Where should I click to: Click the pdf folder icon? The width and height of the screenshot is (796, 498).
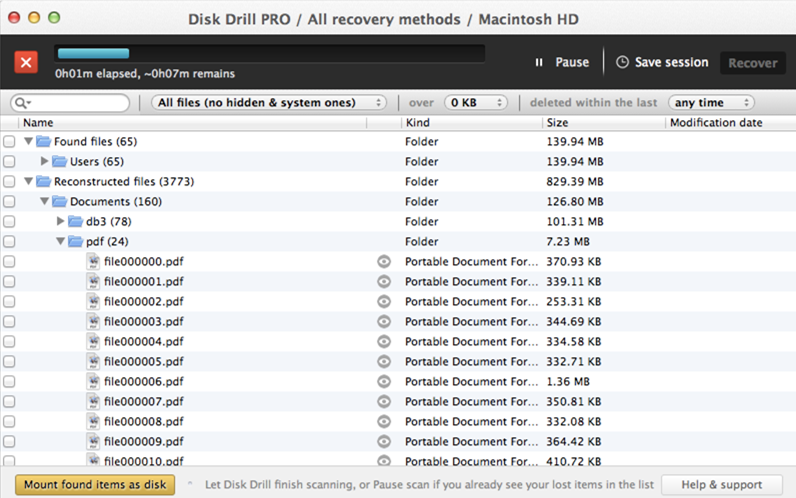75,241
